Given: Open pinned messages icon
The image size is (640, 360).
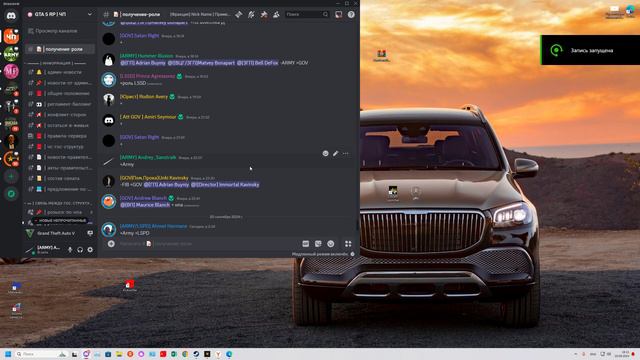Looking at the screenshot, I should pos(264,15).
